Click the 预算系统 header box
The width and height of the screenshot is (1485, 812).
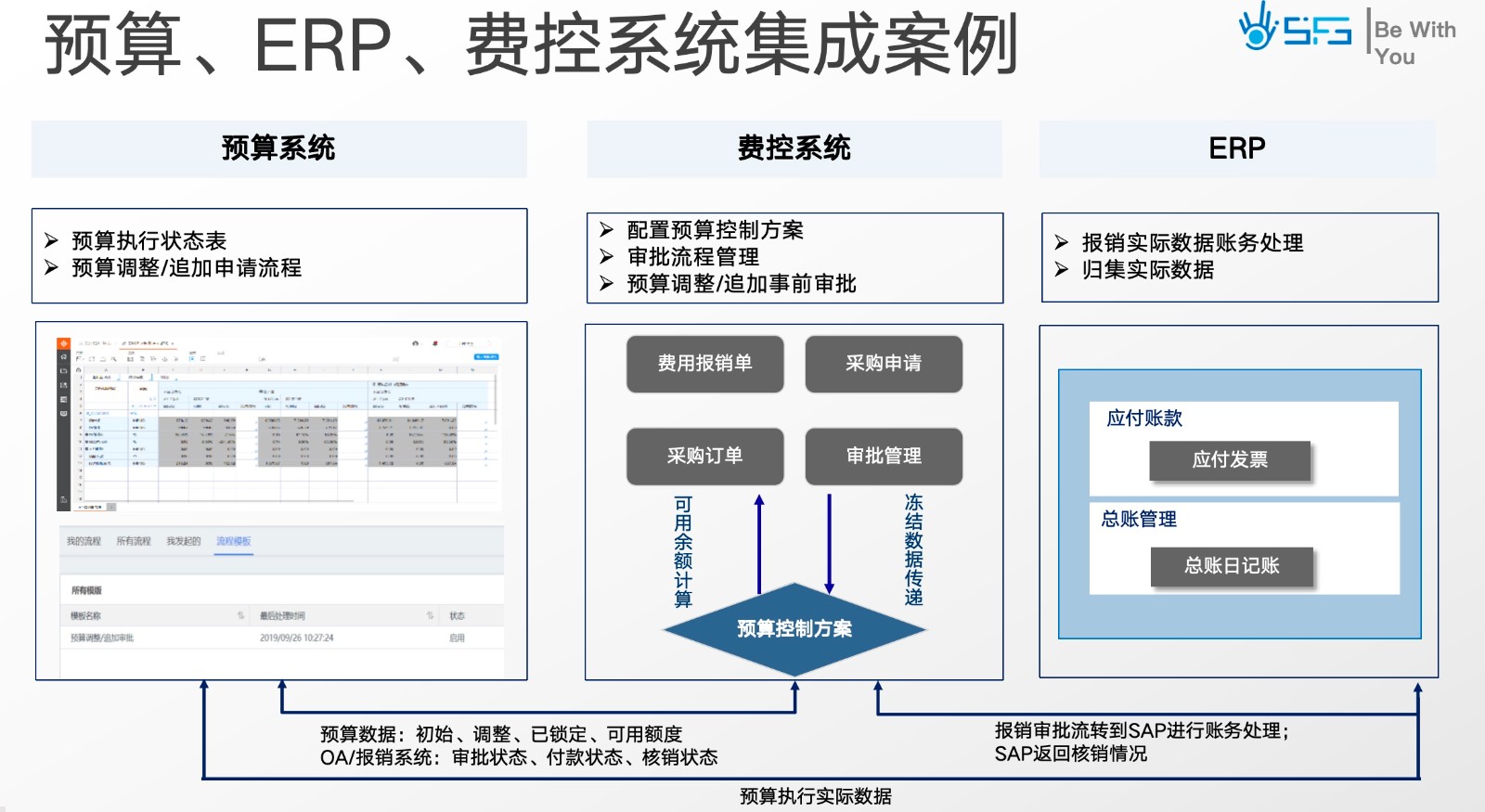pos(278,148)
